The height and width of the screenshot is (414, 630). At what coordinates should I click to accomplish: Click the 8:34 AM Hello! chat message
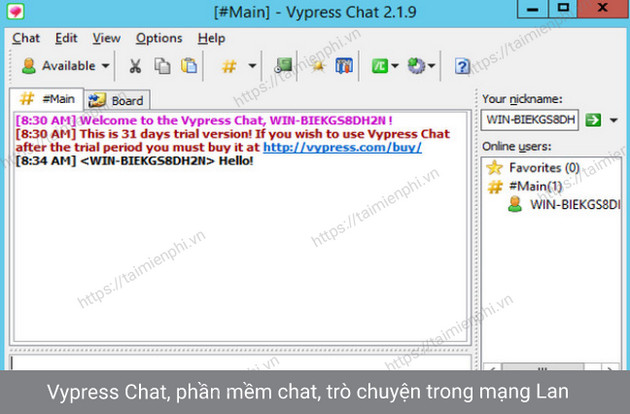135,161
